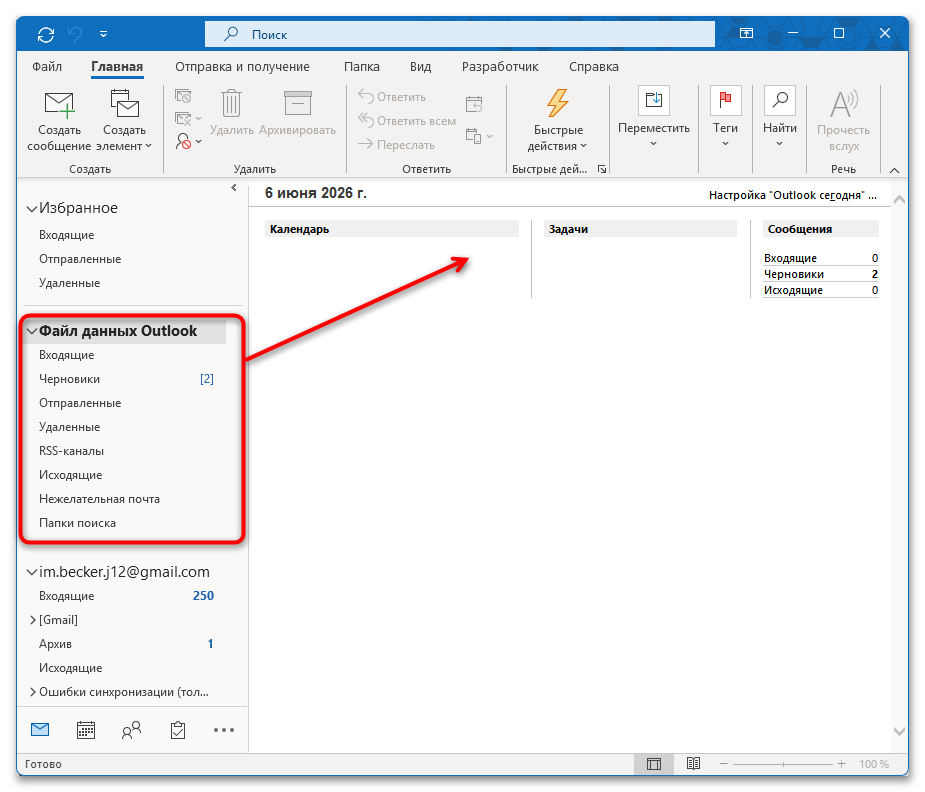The height and width of the screenshot is (792, 925).
Task: Select Входящие under Избранное
Action: point(66,235)
